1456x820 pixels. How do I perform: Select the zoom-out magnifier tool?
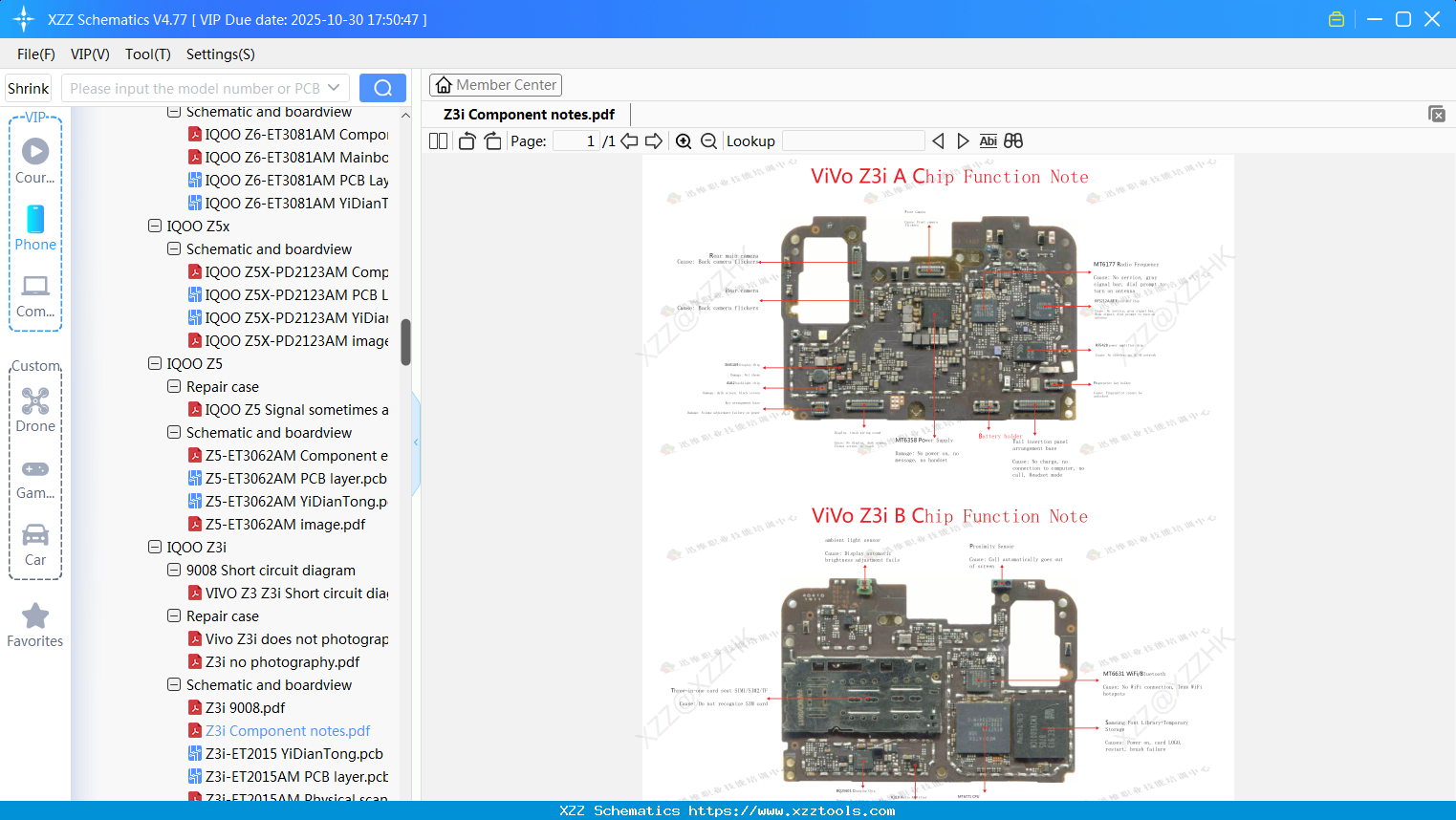708,140
